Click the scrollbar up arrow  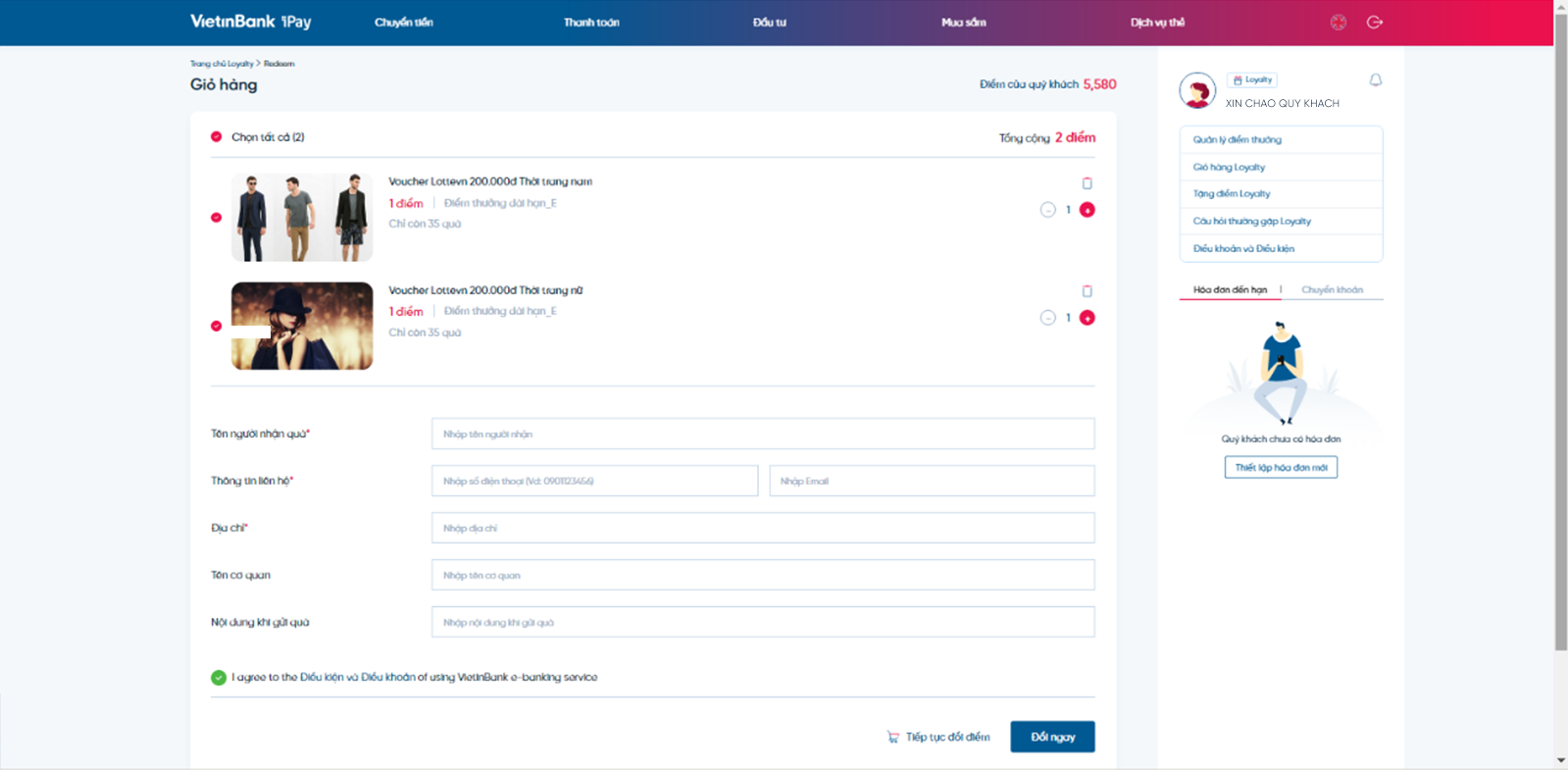(x=1560, y=7)
